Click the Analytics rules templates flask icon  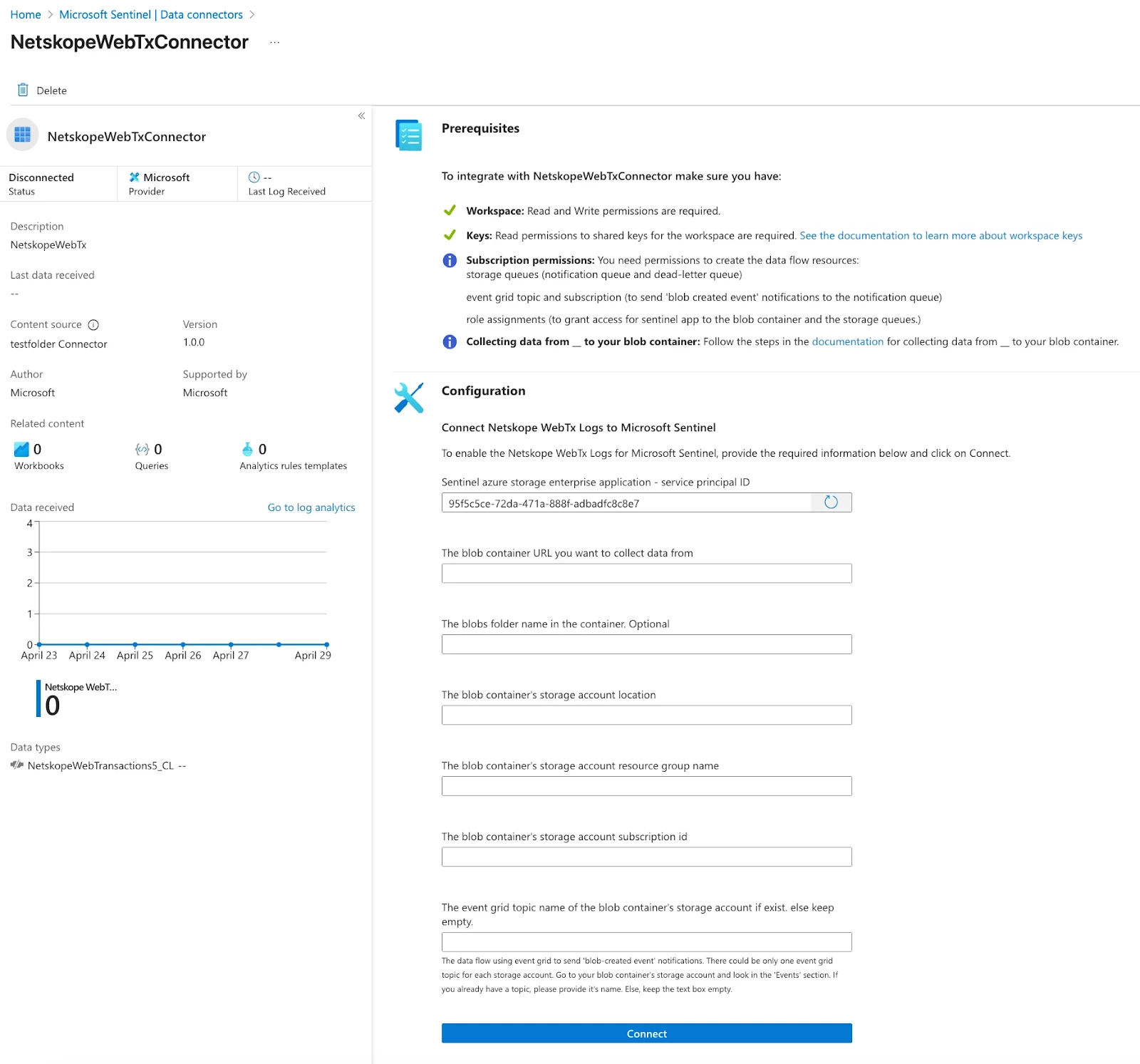247,449
